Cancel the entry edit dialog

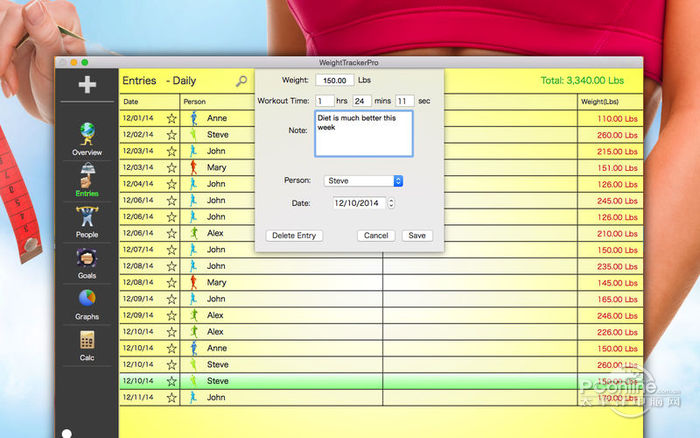(376, 236)
